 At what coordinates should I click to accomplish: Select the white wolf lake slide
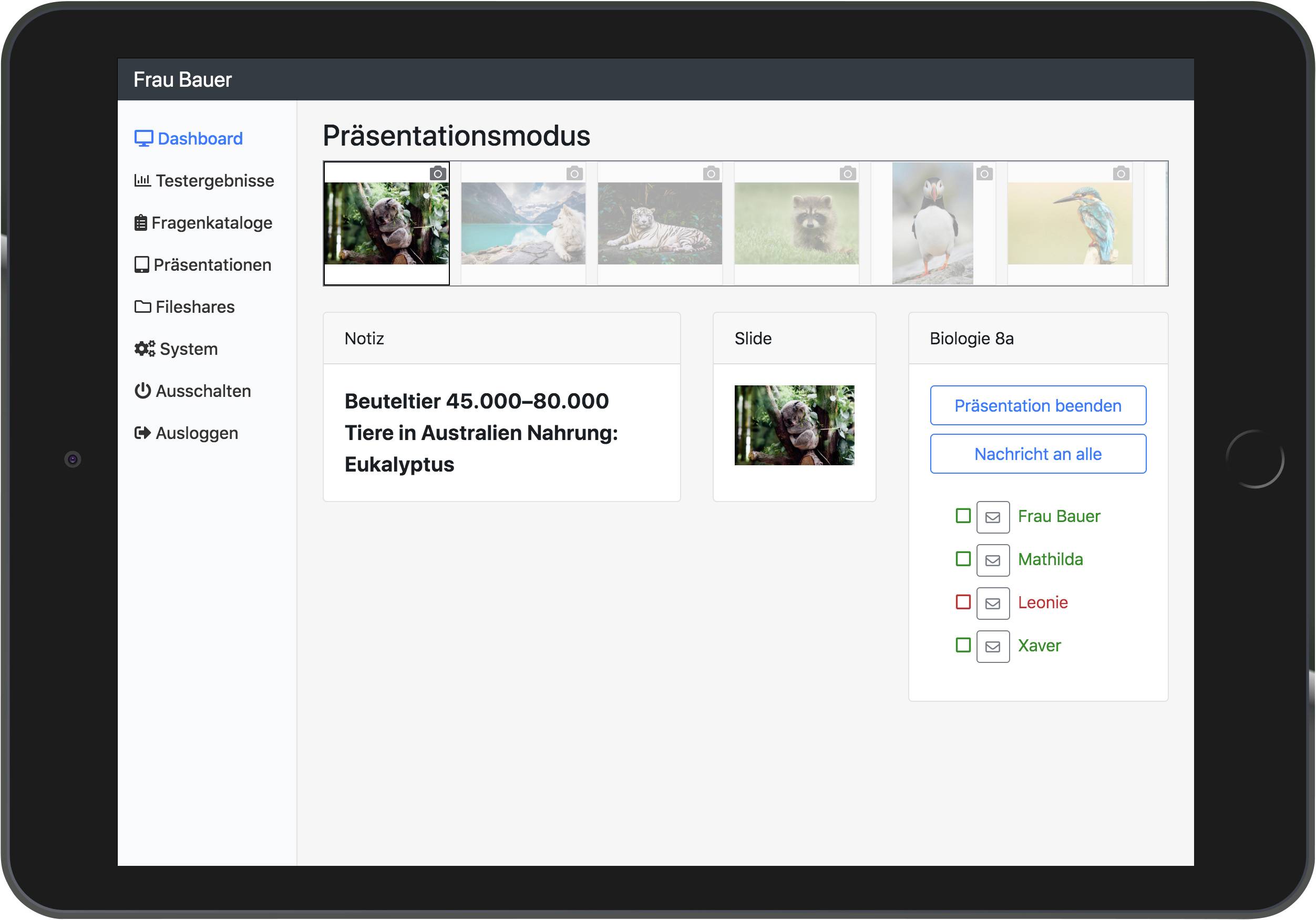click(523, 223)
